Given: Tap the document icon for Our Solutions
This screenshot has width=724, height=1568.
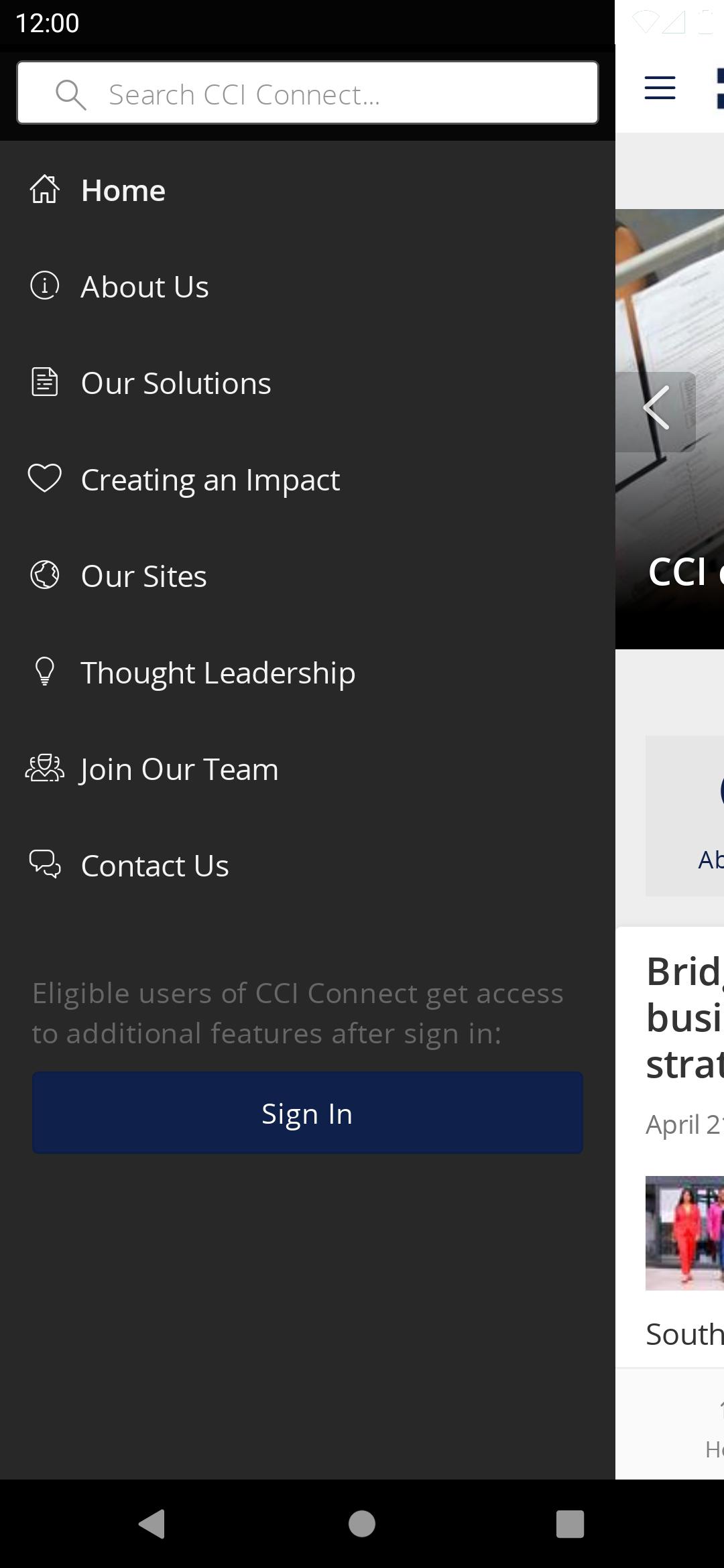Looking at the screenshot, I should click(44, 383).
